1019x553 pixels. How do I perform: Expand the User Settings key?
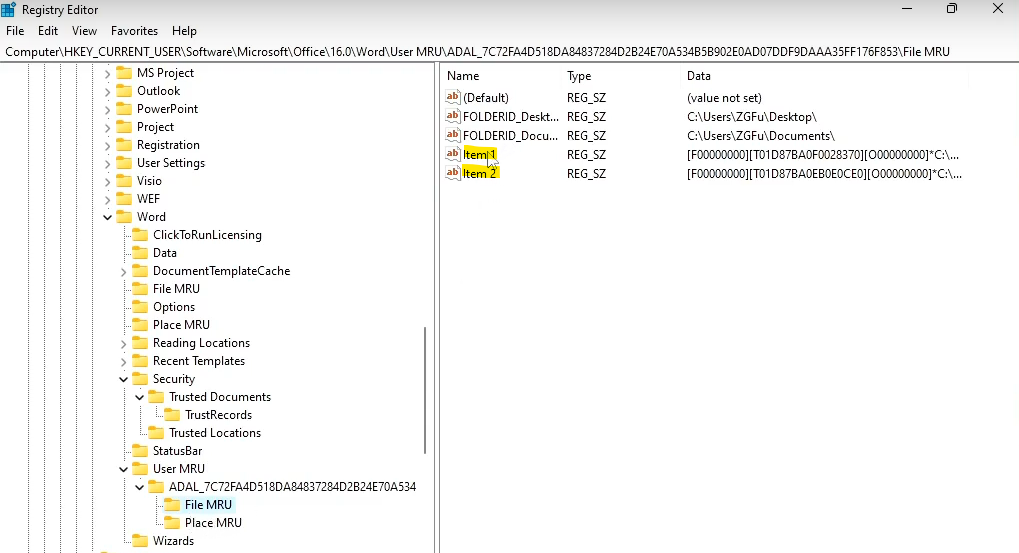coord(108,164)
